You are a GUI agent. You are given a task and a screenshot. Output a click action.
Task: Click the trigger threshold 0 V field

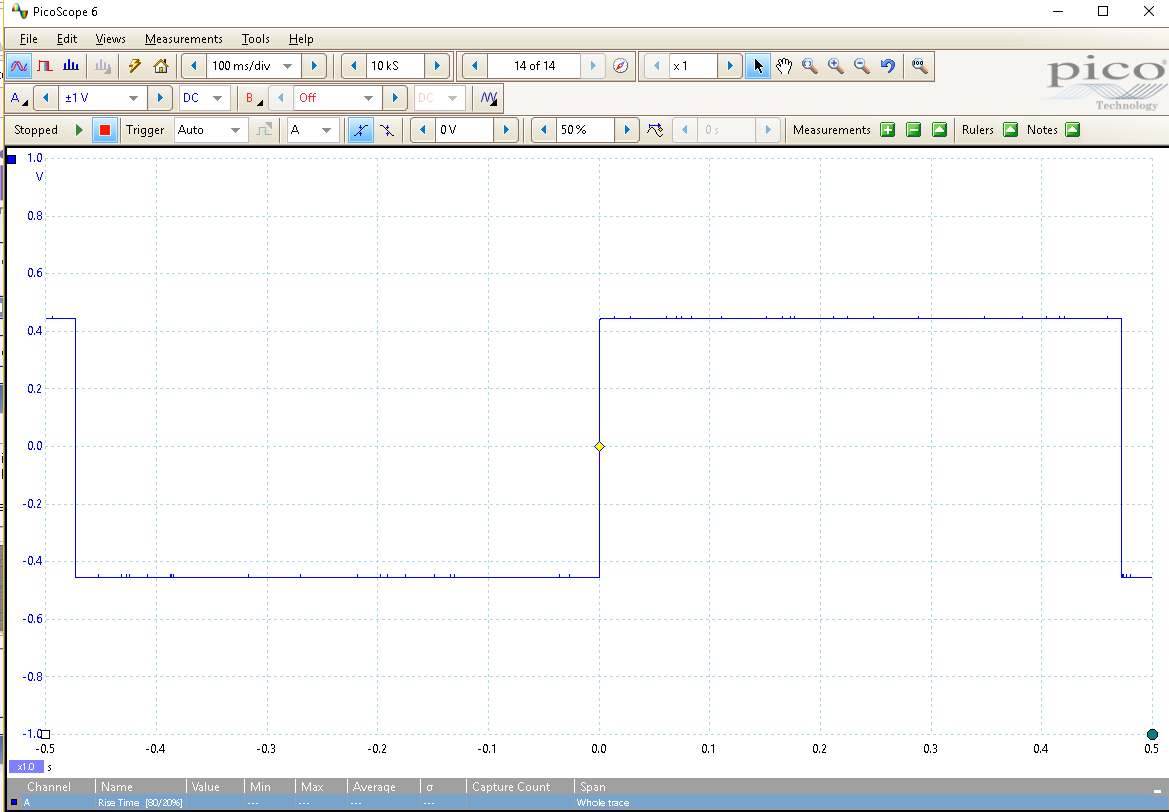(464, 130)
